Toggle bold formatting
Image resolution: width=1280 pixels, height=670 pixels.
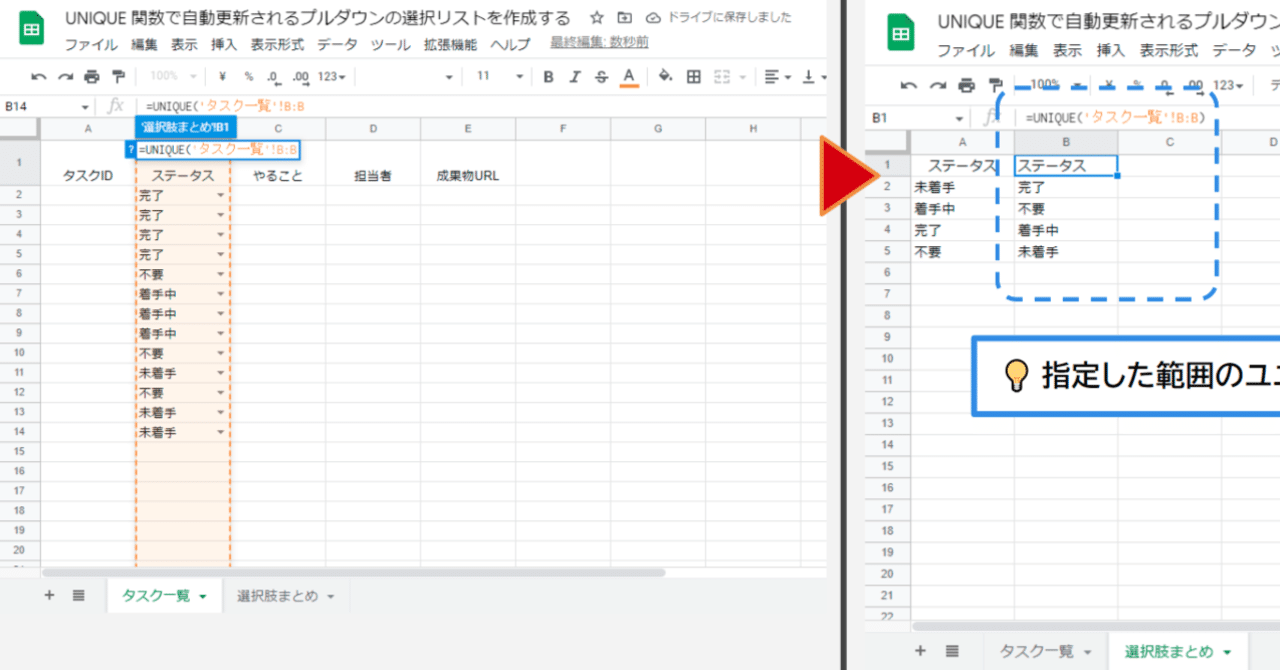pyautogui.click(x=548, y=76)
